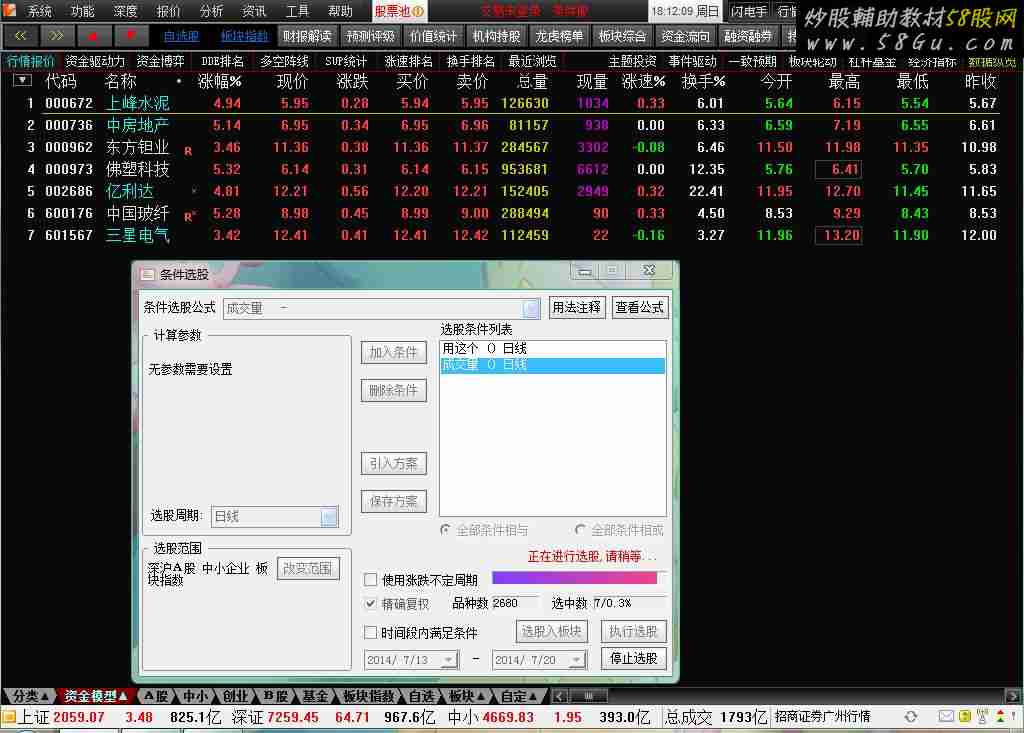The width and height of the screenshot is (1024, 733).
Task: Click the 删除条件 button
Action: tap(394, 391)
